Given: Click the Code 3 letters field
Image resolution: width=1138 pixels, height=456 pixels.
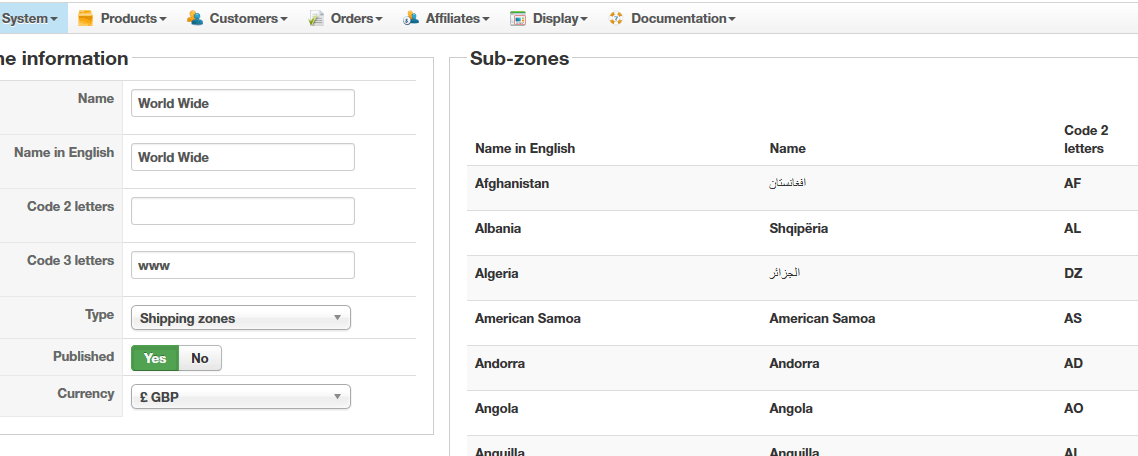Looking at the screenshot, I should 243,265.
